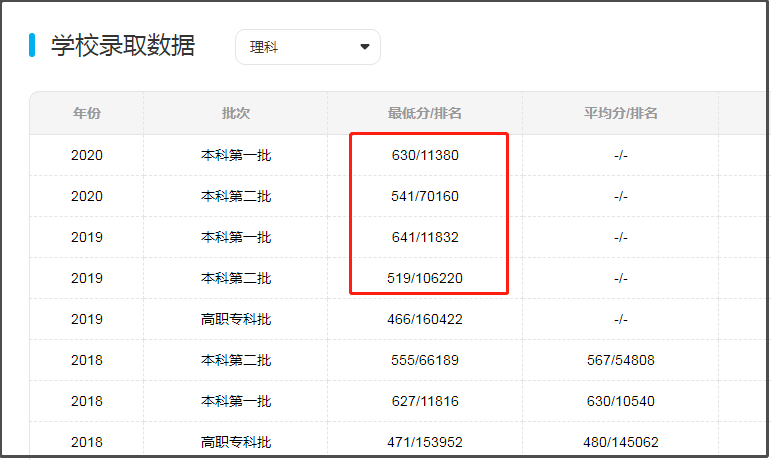Image resolution: width=771 pixels, height=460 pixels.
Task: Click the dropdown arrow next to 理科
Action: [364, 47]
